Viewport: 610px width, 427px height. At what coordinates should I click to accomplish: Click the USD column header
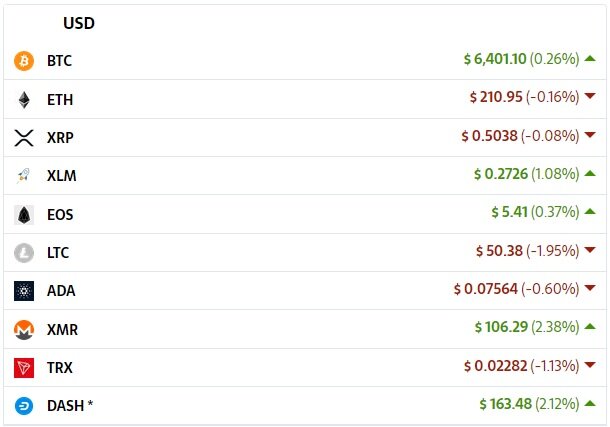point(79,23)
